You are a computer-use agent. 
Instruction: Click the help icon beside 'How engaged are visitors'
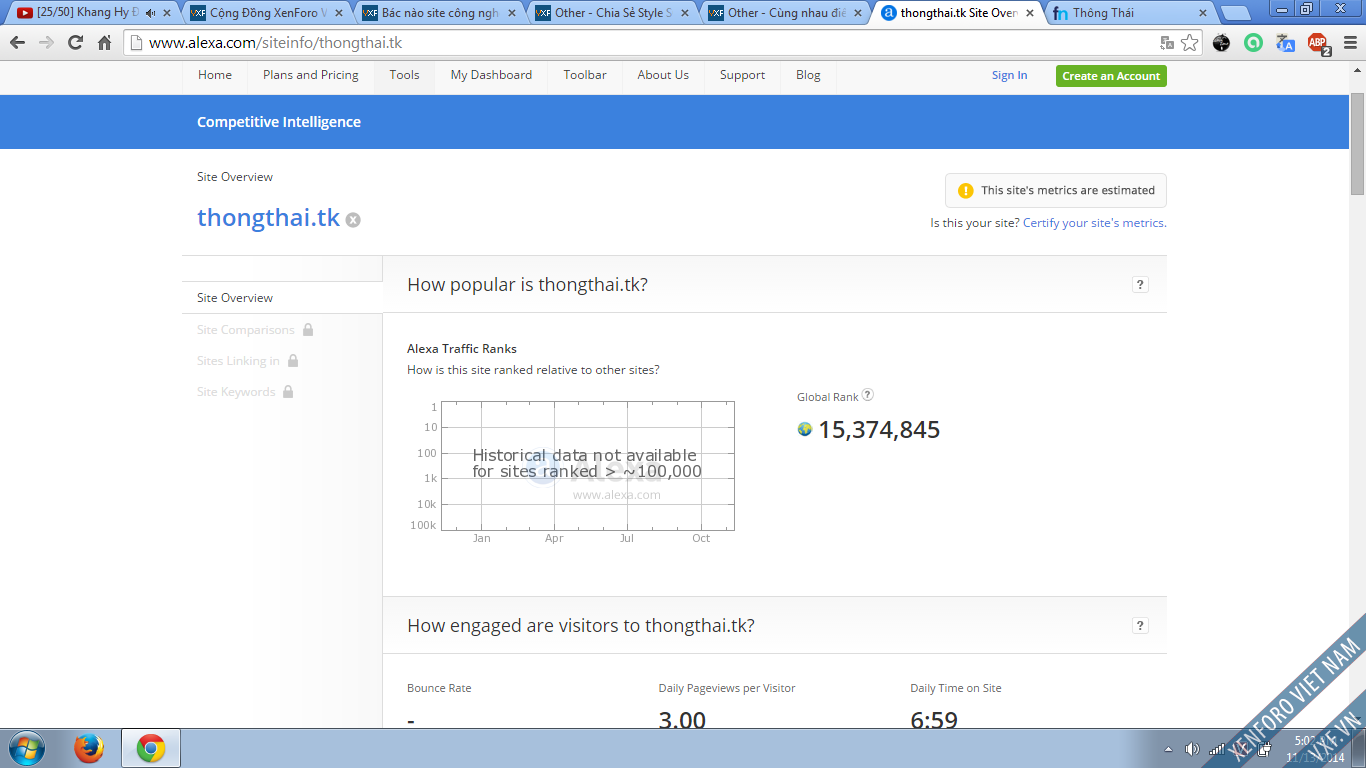click(x=1140, y=625)
